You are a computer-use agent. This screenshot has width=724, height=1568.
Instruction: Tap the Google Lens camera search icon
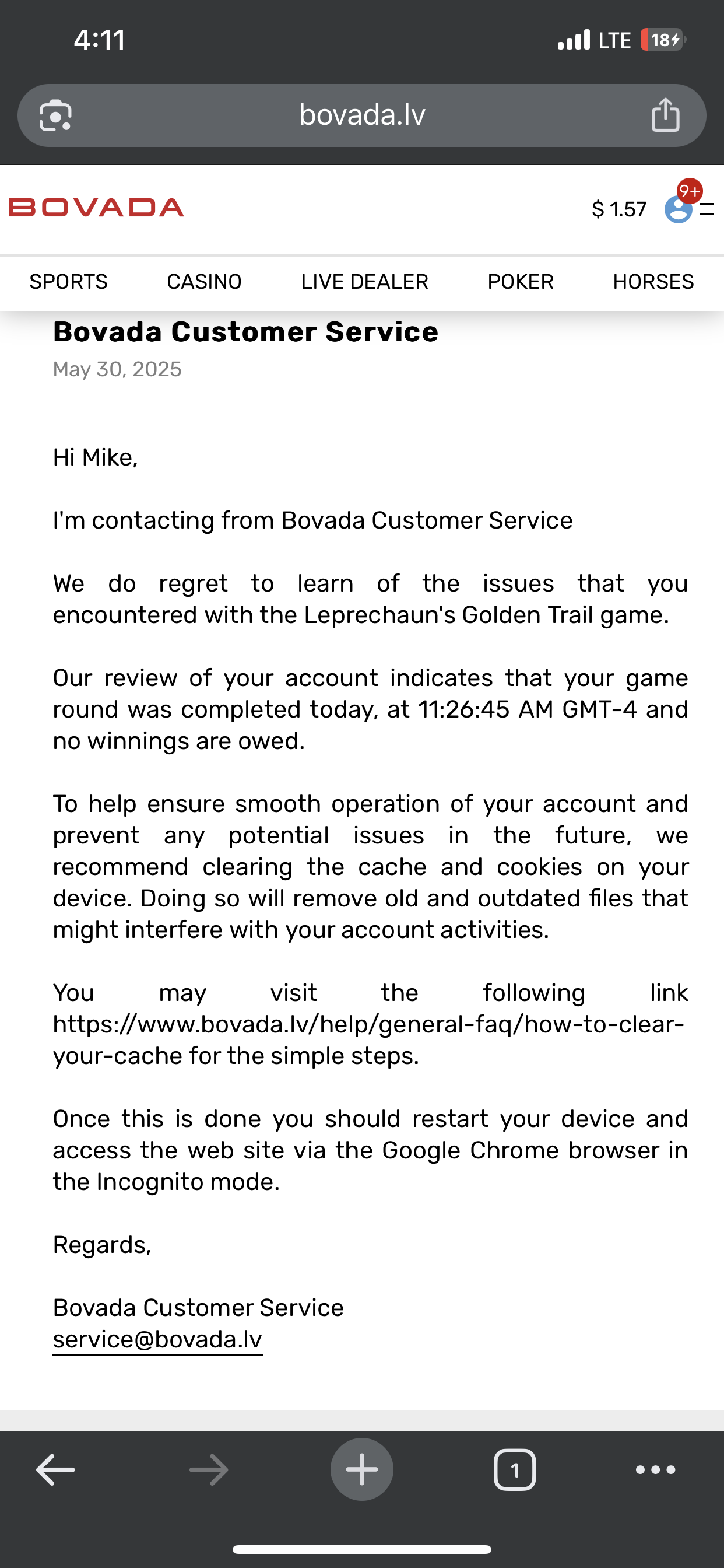coord(55,116)
